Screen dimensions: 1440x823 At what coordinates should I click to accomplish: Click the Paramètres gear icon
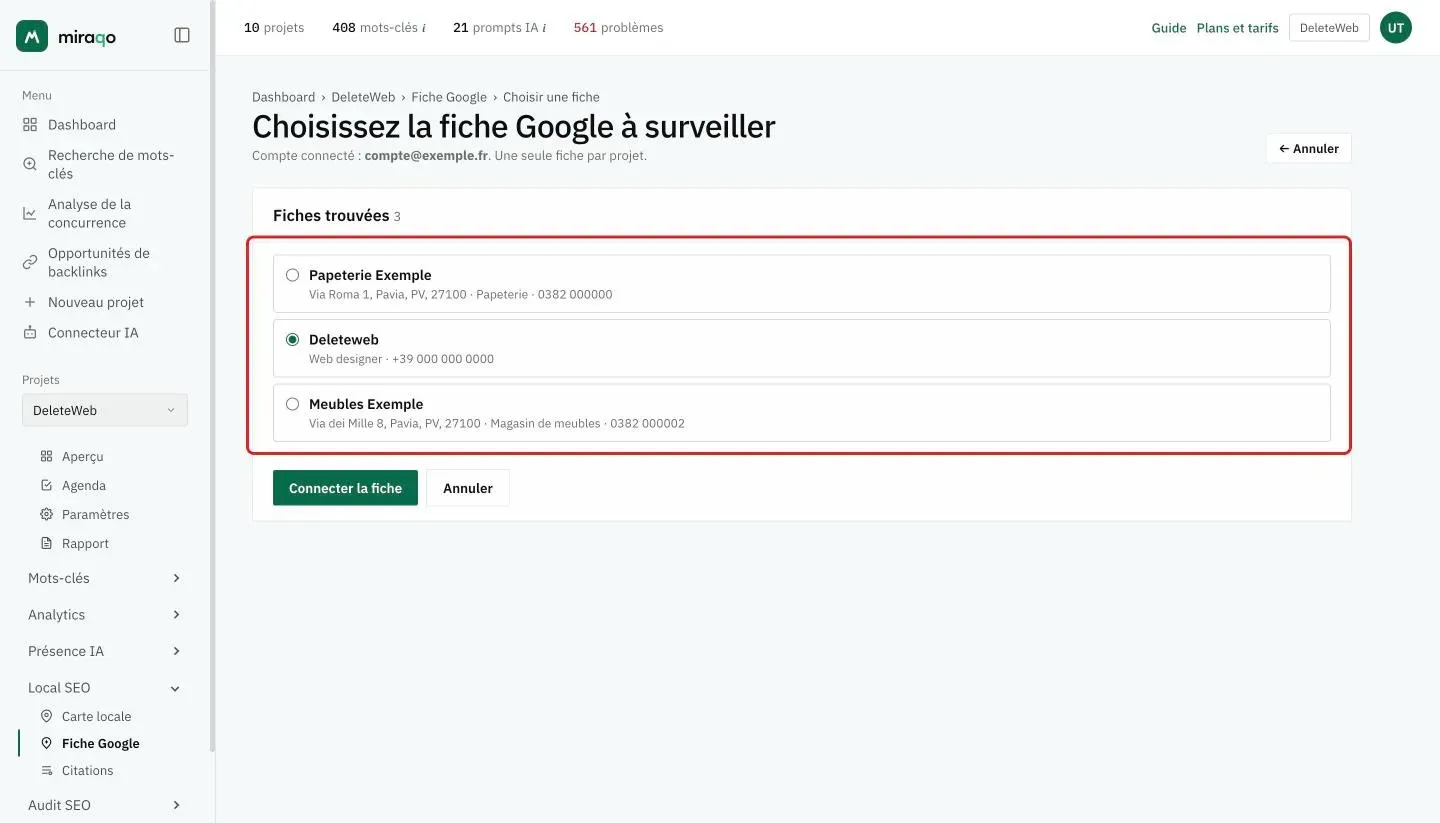coord(46,514)
